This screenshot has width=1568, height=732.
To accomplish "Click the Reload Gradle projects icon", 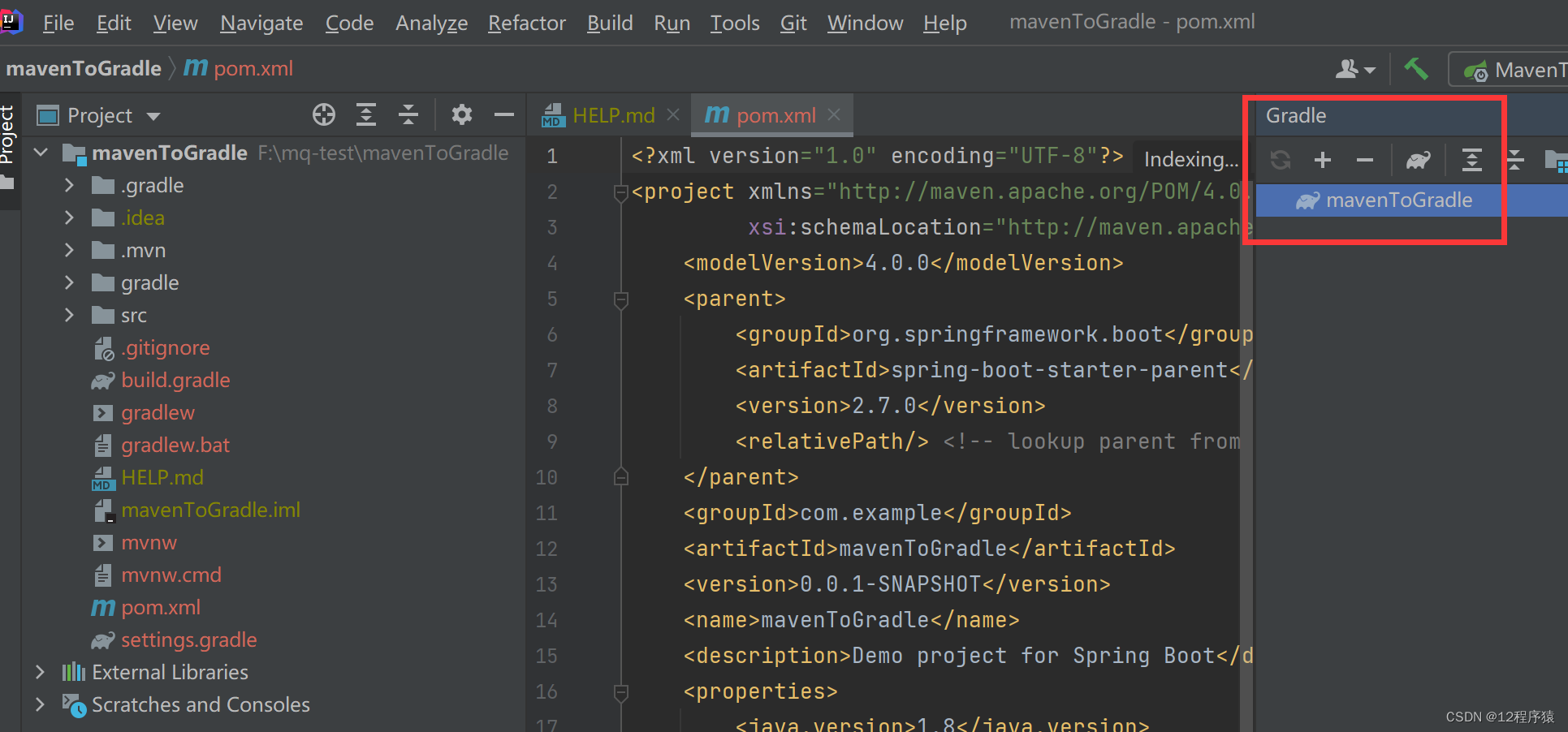I will [1281, 160].
